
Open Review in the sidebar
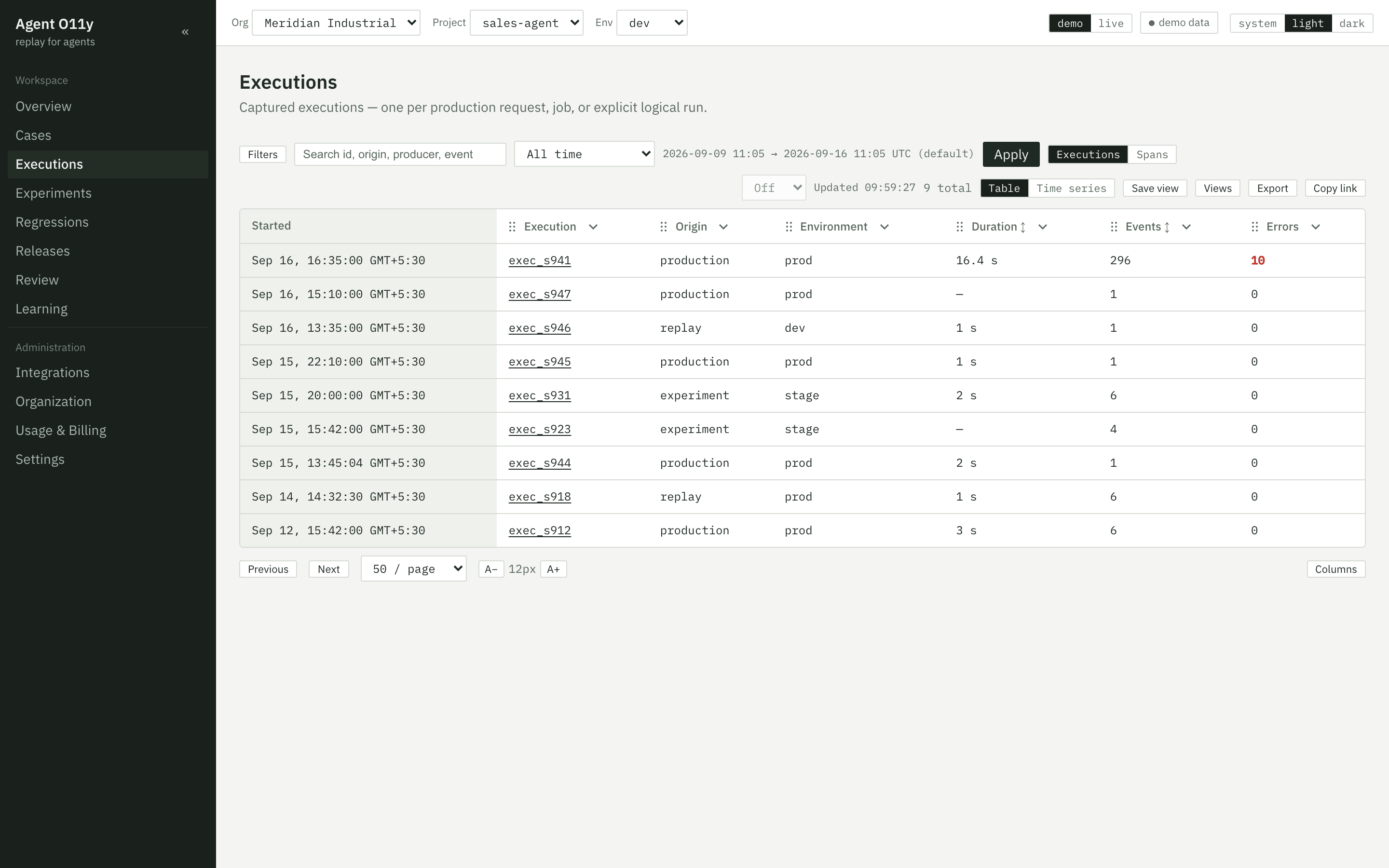click(x=108, y=280)
